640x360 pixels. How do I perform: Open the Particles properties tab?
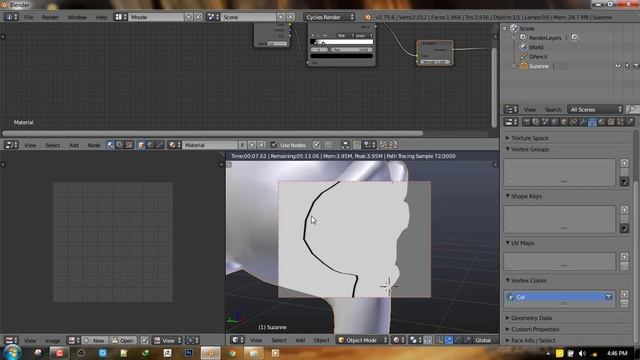pyautogui.click(x=620, y=122)
